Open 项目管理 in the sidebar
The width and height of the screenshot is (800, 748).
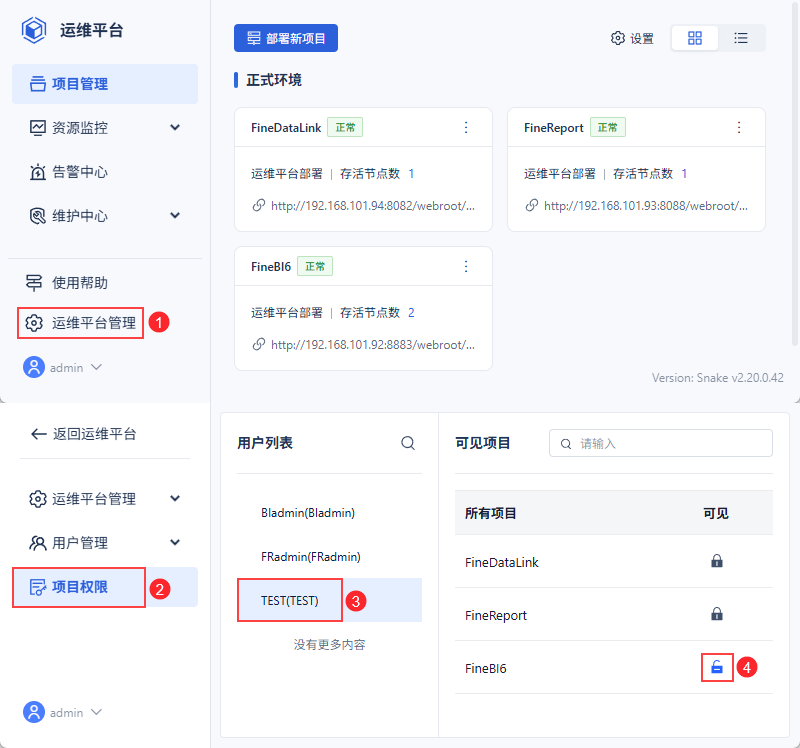point(105,84)
